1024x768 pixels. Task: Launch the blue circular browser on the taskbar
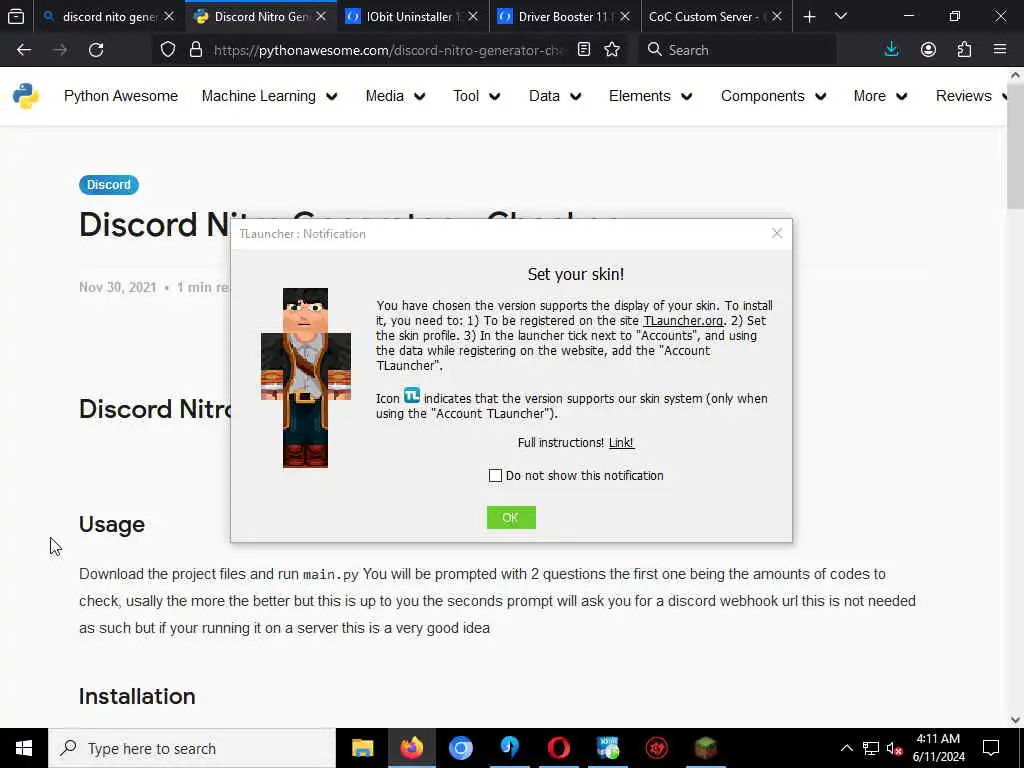coord(460,748)
